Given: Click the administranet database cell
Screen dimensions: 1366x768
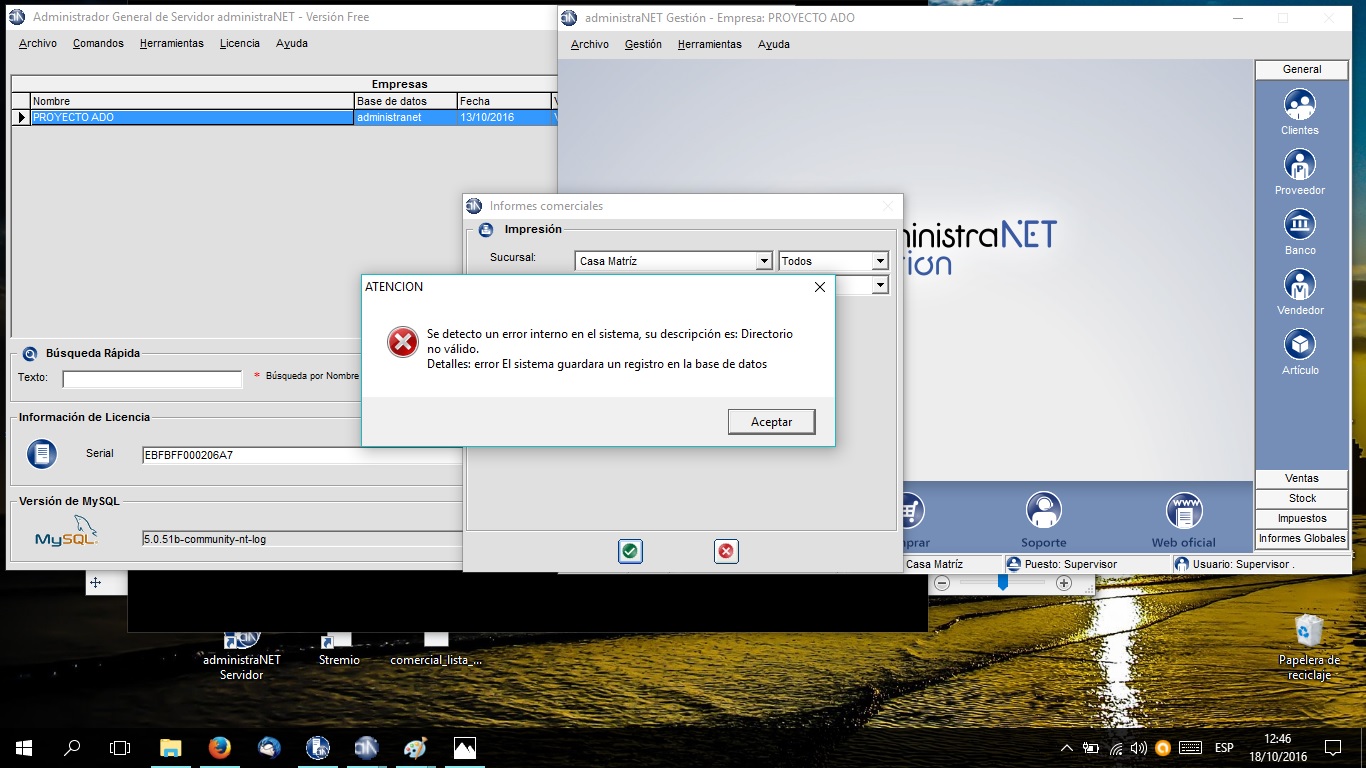Looking at the screenshot, I should (x=406, y=117).
